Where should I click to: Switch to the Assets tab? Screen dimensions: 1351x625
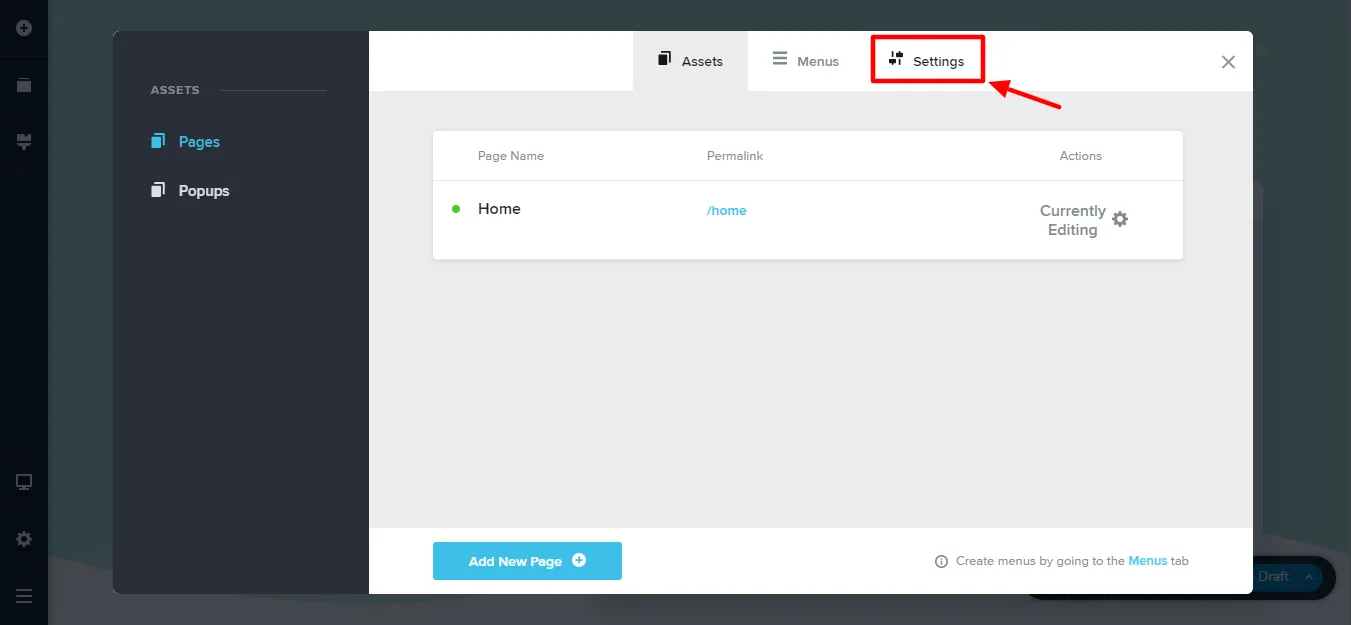pyautogui.click(x=690, y=61)
